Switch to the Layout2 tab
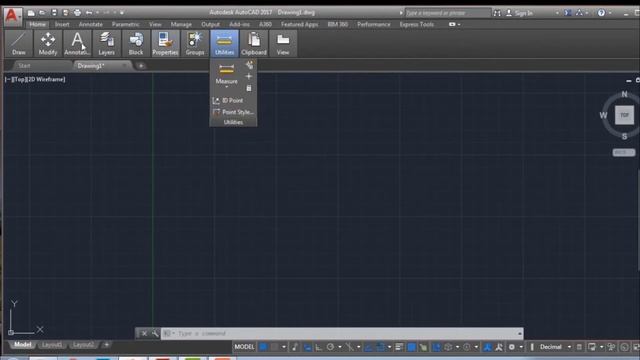 (83, 345)
